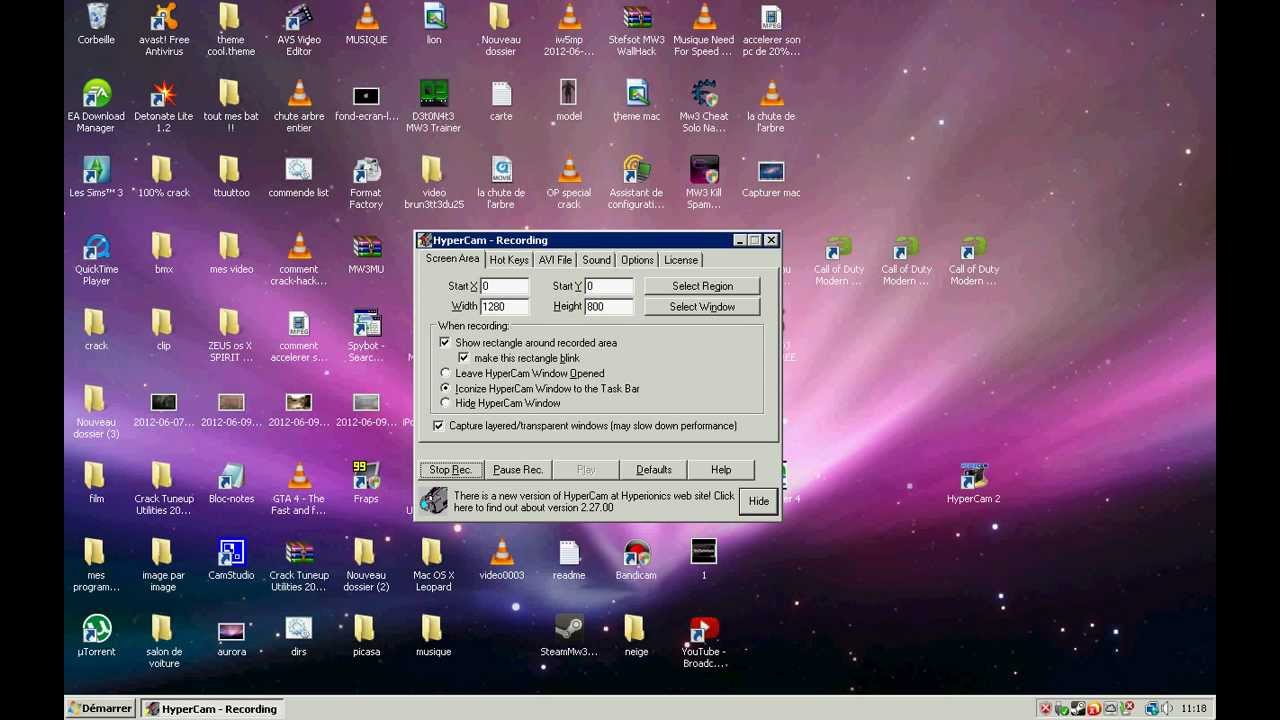
Task: Toggle Capture layered/transparent windows checkbox
Action: [x=439, y=426]
